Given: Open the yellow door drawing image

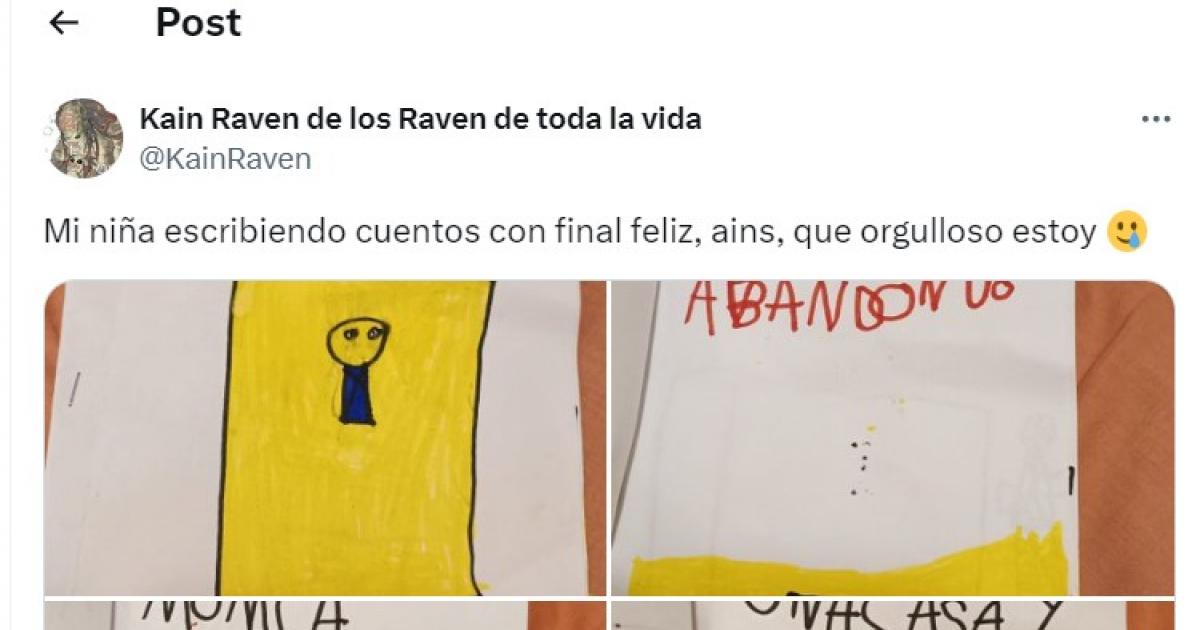Looking at the screenshot, I should (325, 438).
